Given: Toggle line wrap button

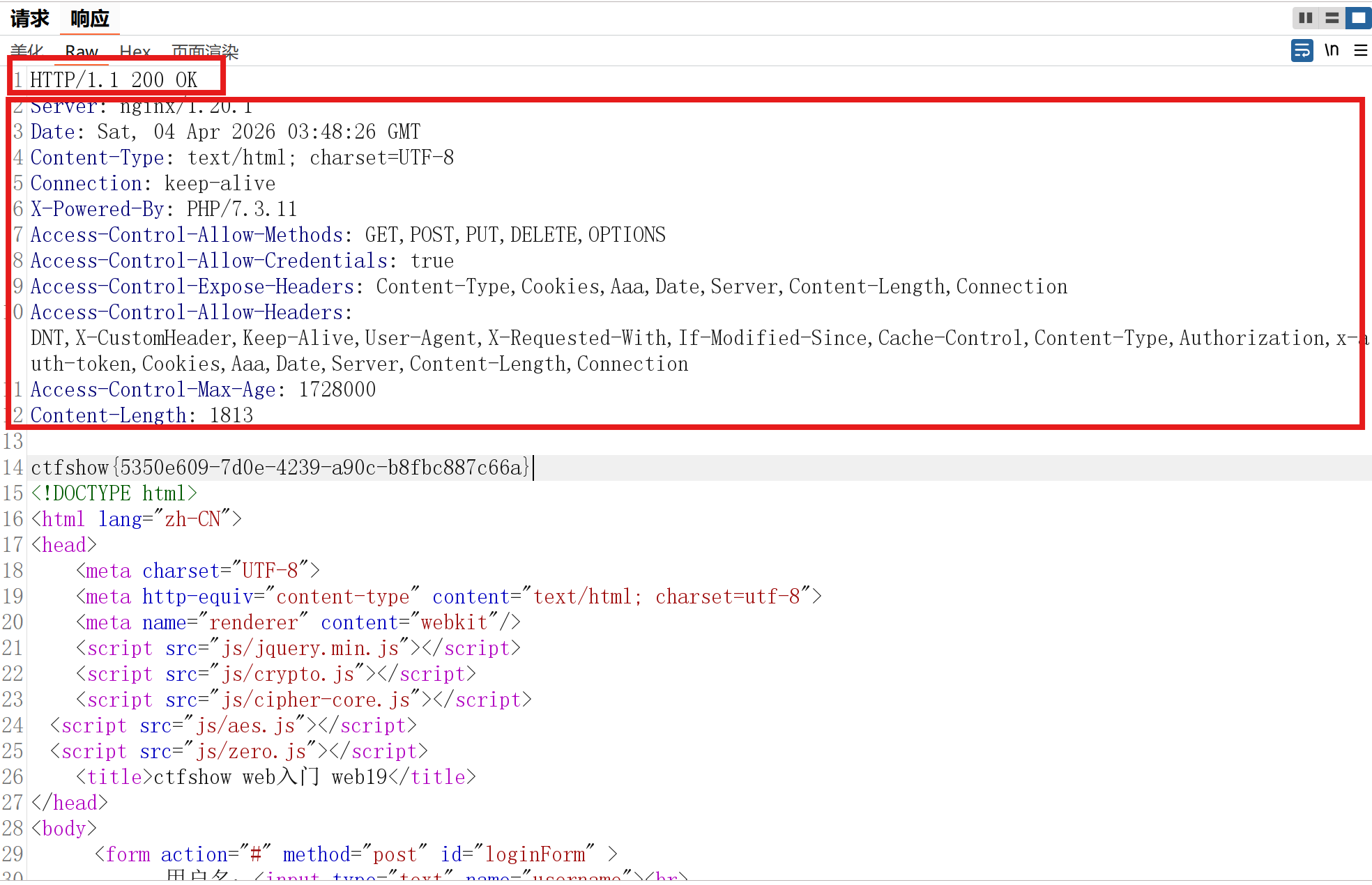Looking at the screenshot, I should click(1302, 50).
